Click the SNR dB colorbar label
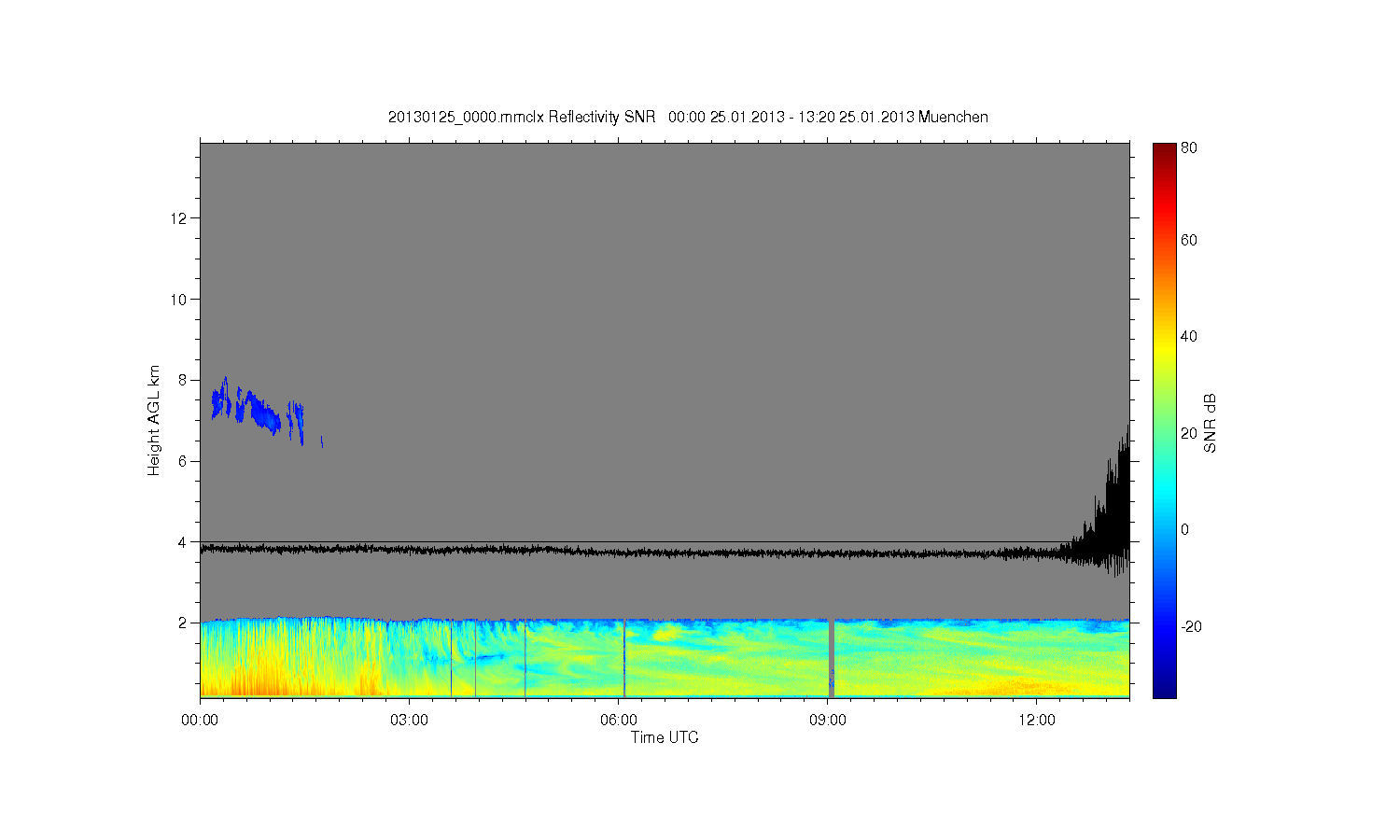The image size is (1400, 840). [1210, 423]
